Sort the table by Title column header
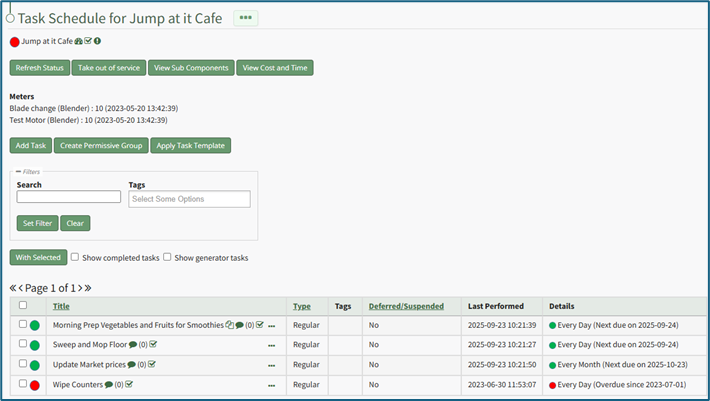 point(61,306)
